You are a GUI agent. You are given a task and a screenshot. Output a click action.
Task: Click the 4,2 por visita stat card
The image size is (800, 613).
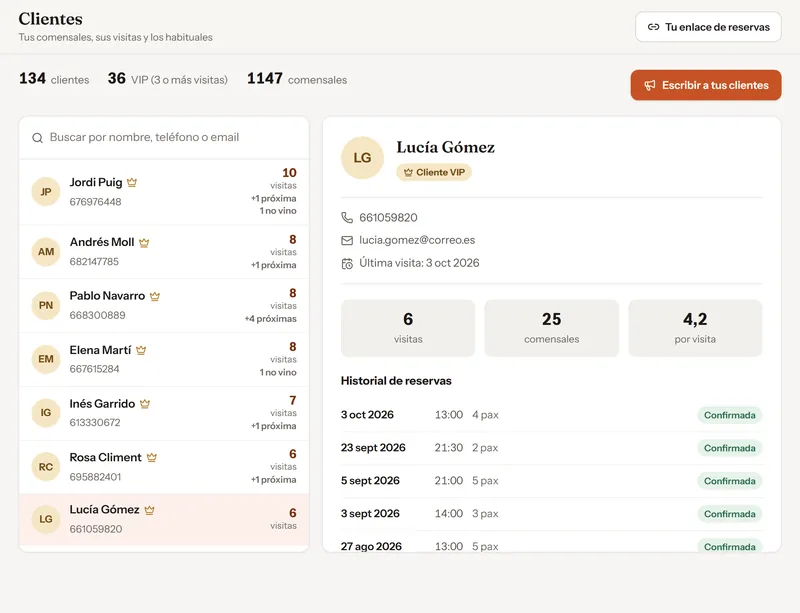(x=695, y=328)
